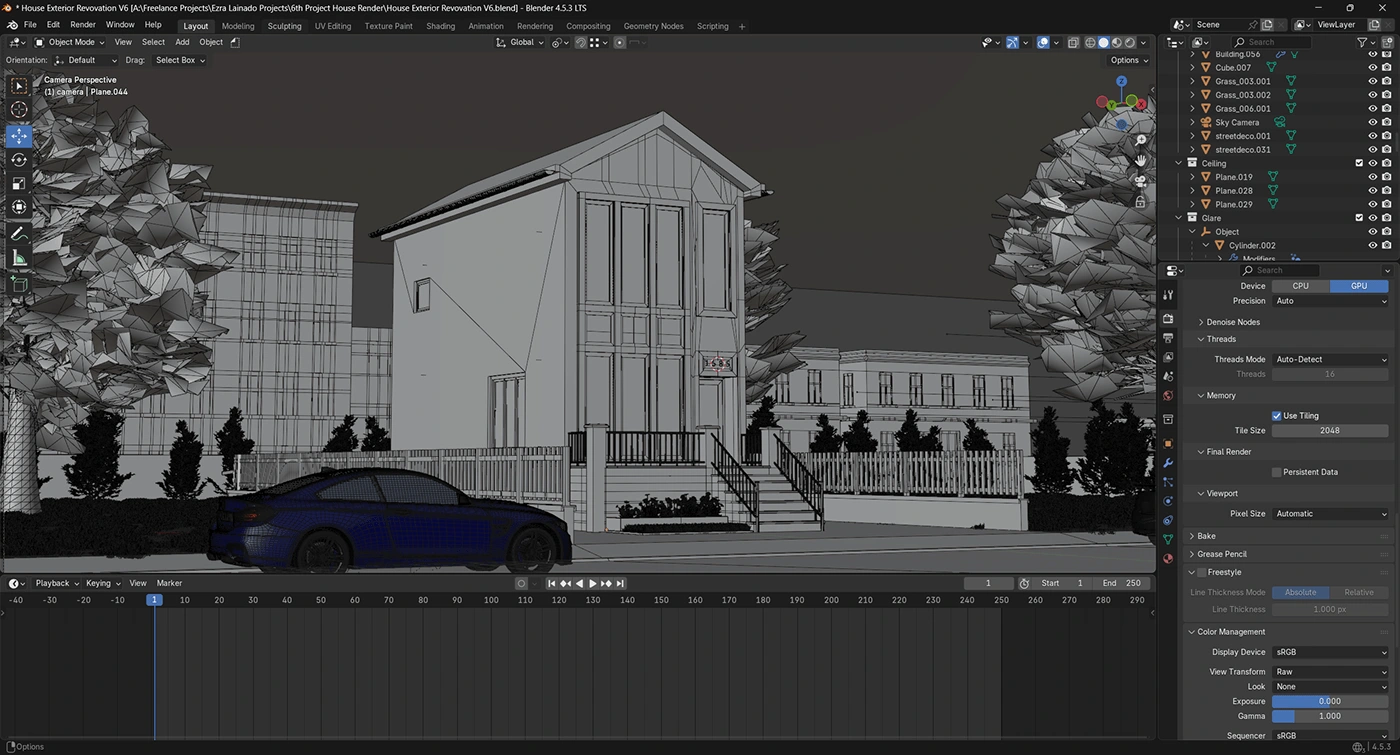Switch to the Shading workspace tab
This screenshot has width=1400, height=755.
(x=440, y=26)
